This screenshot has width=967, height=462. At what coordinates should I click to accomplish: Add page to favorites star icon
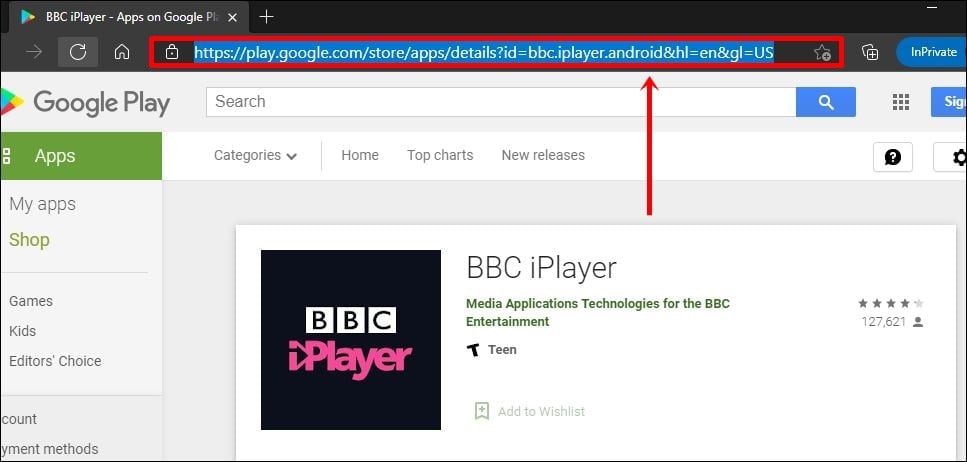point(821,52)
